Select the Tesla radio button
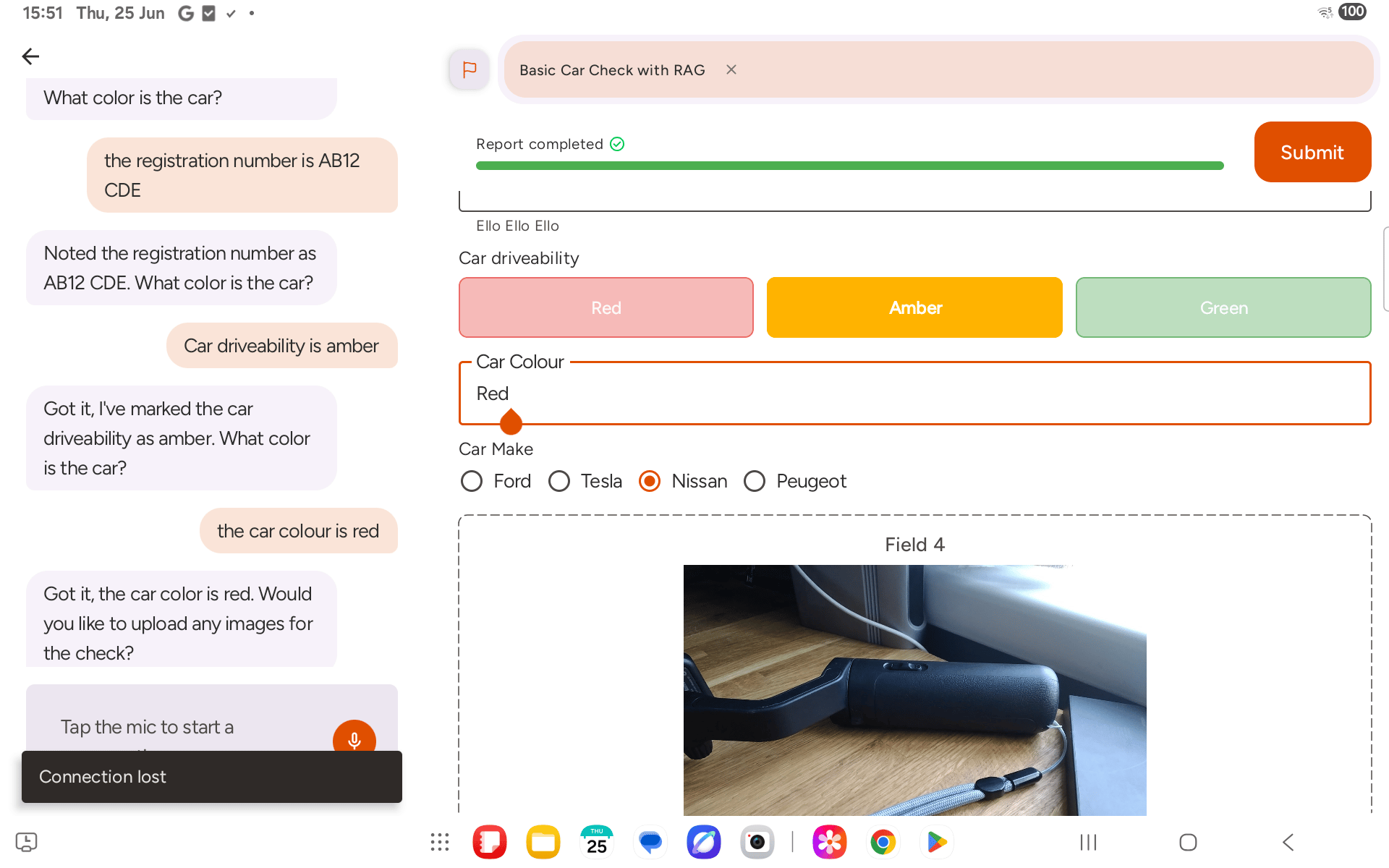Screen dimensions: 1389x868 coord(558,481)
